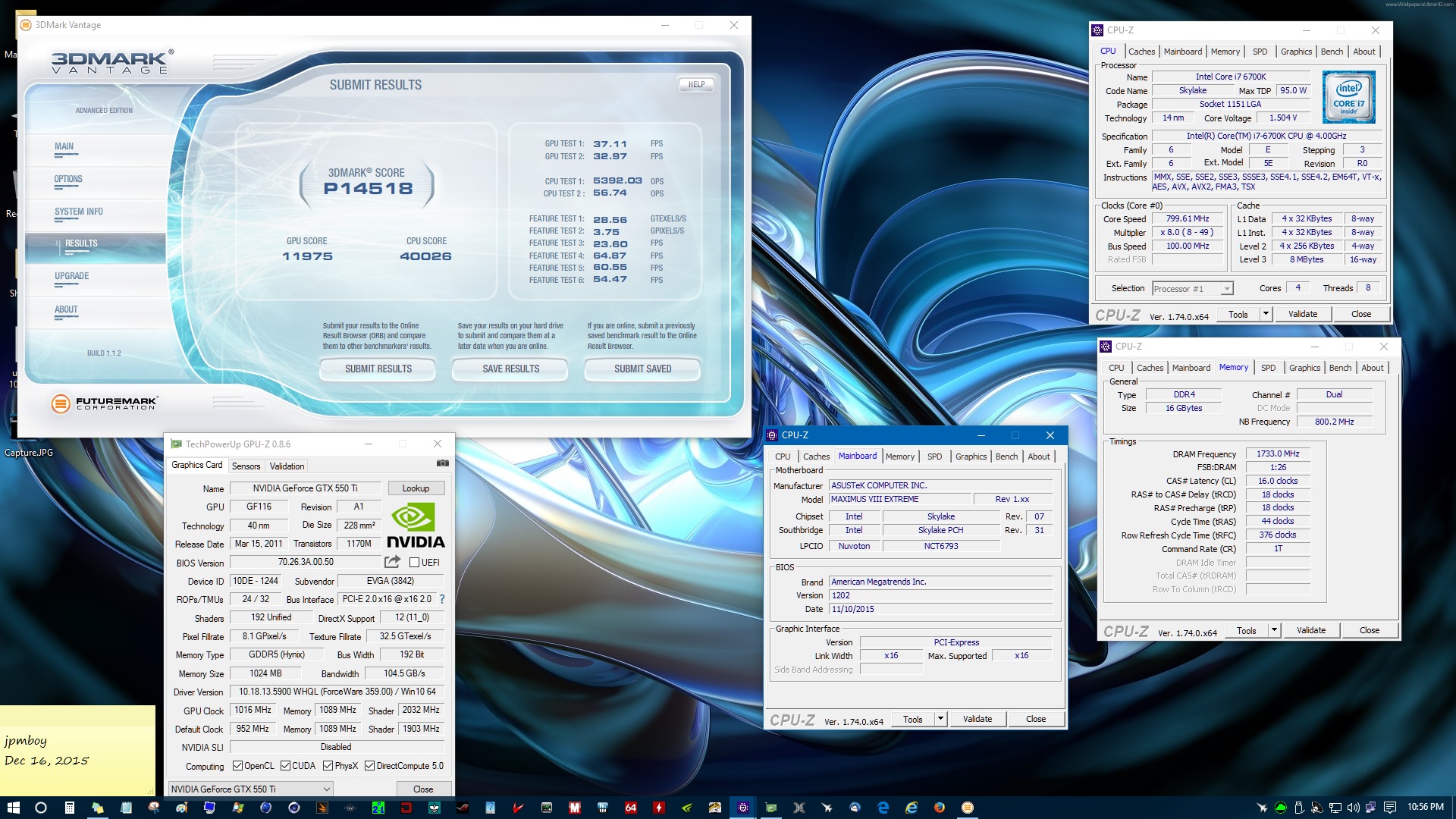This screenshot has height=819, width=1456.
Task: Expand Tools dropdown arrow in CPU-Z CPU window
Action: (1265, 314)
